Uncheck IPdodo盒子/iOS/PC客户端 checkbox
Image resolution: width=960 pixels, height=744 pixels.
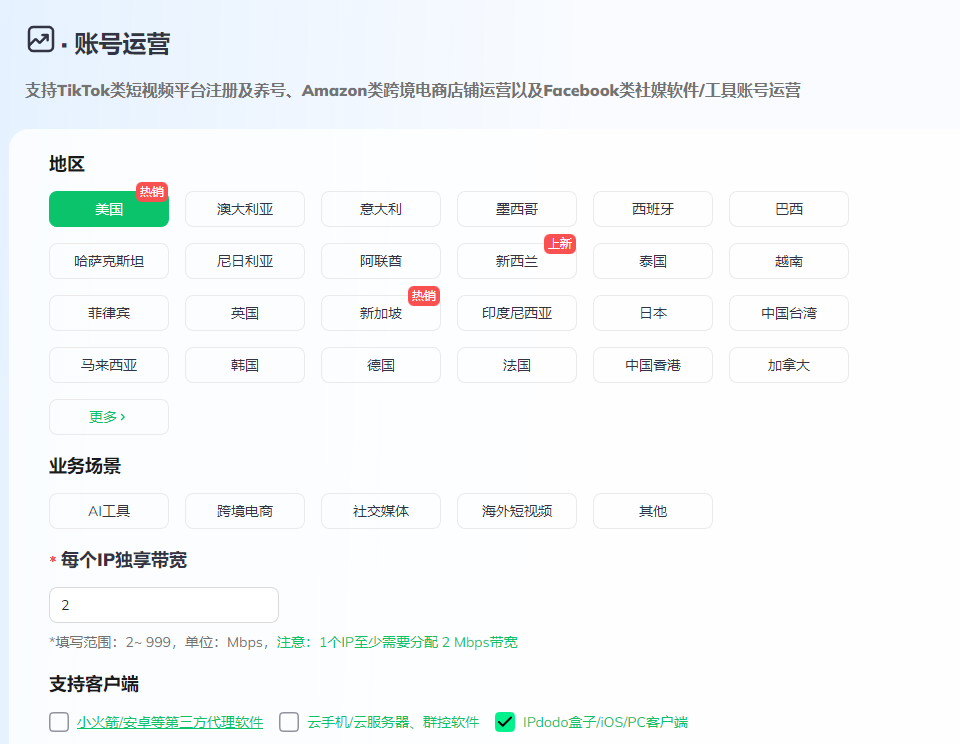click(505, 722)
